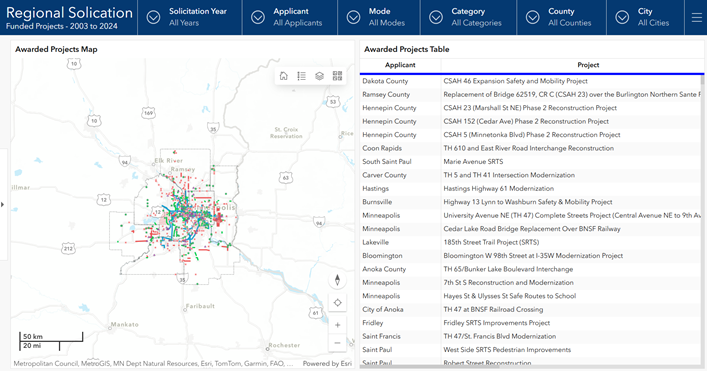
Task: Select the City of Anoka applicant cell
Action: (x=400, y=310)
